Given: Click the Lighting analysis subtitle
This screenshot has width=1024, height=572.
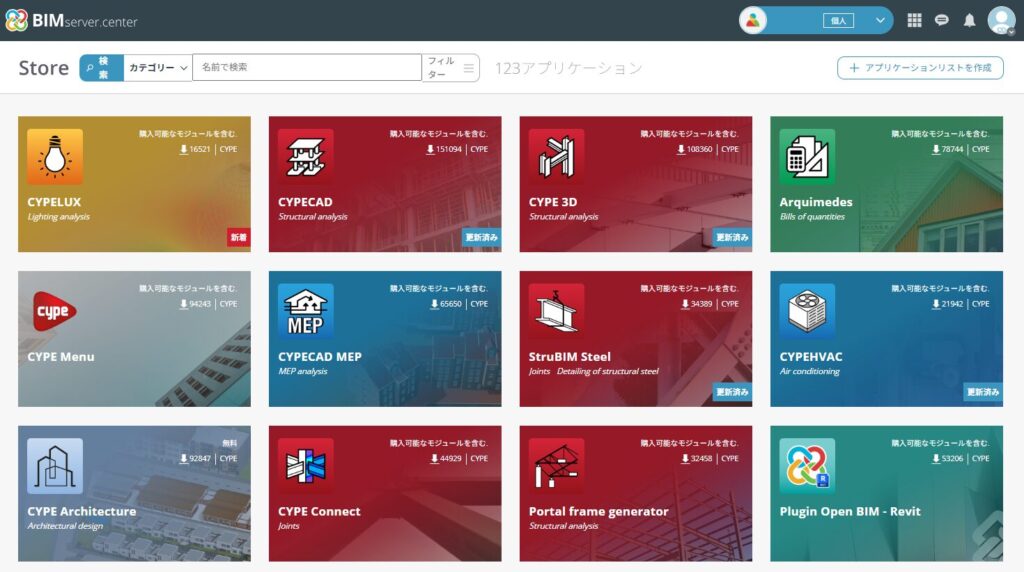Looking at the screenshot, I should [x=59, y=217].
